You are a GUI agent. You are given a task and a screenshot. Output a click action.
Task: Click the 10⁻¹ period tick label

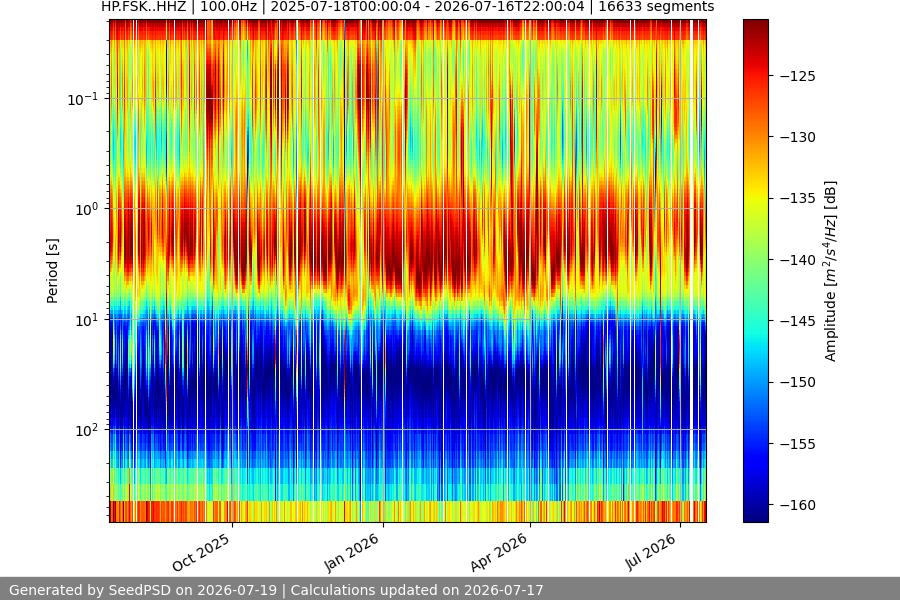[x=83, y=99]
